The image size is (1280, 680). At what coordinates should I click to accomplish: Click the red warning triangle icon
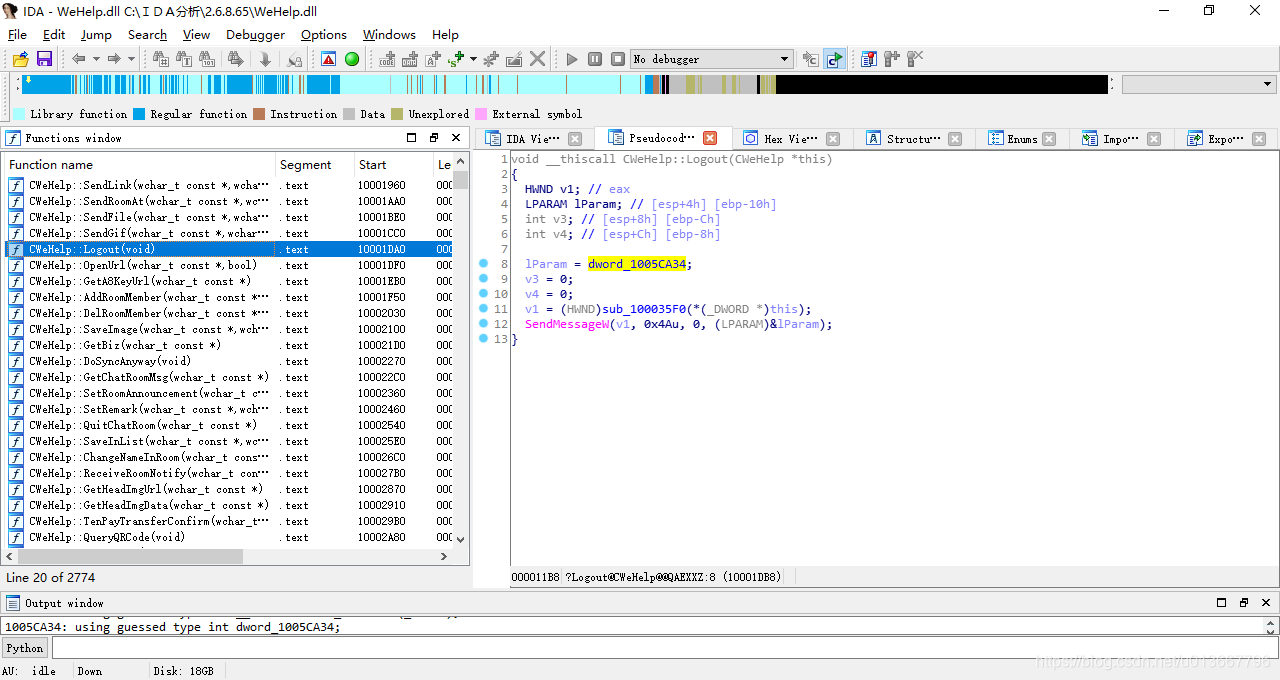point(328,59)
